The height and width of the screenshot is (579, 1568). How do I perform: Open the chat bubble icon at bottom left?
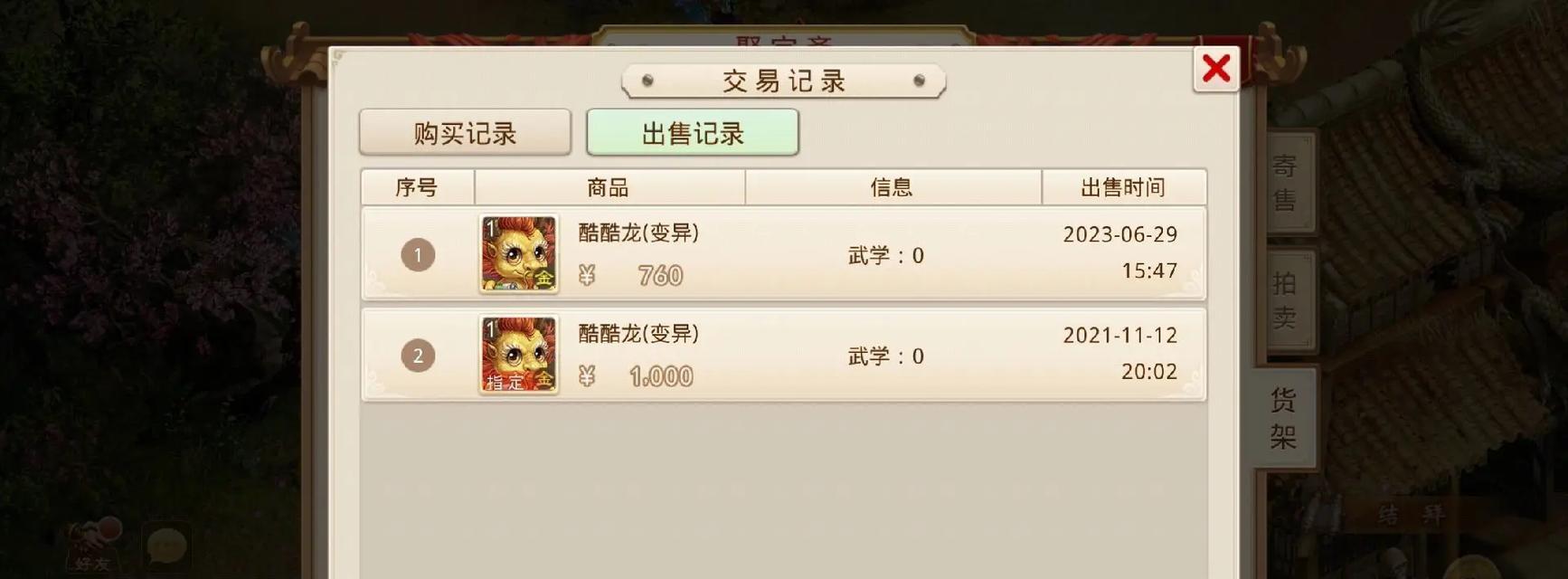click(x=167, y=546)
